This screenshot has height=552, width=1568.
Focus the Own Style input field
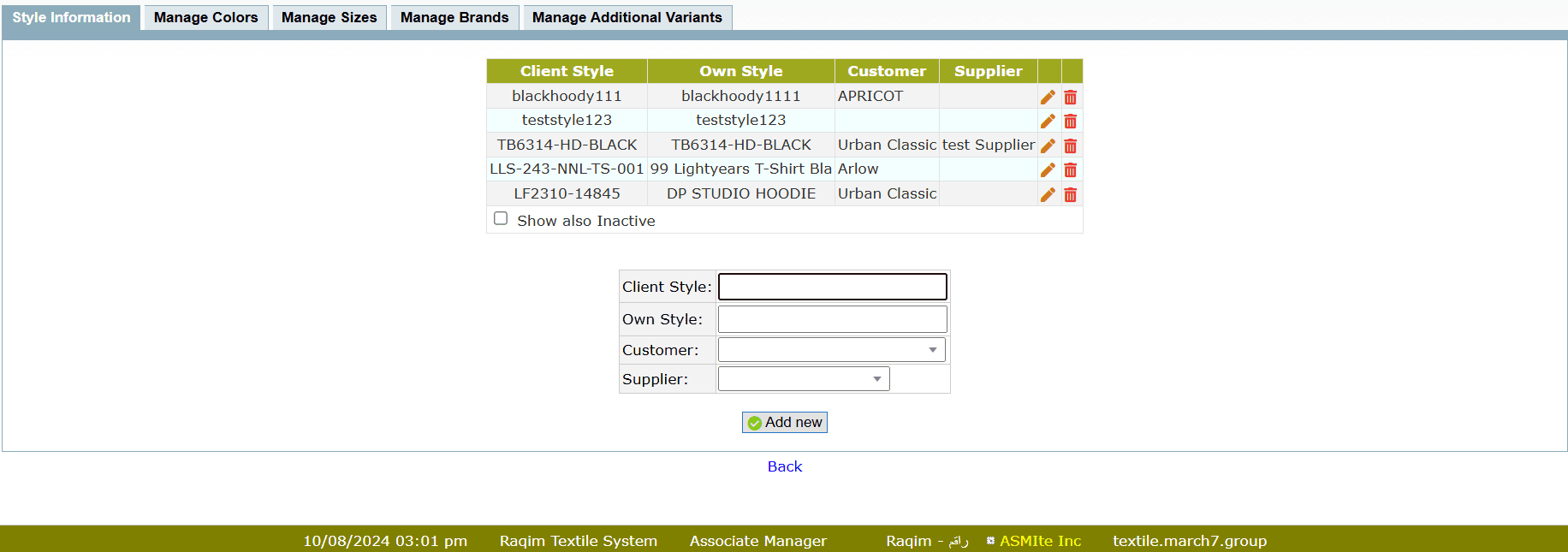click(832, 319)
